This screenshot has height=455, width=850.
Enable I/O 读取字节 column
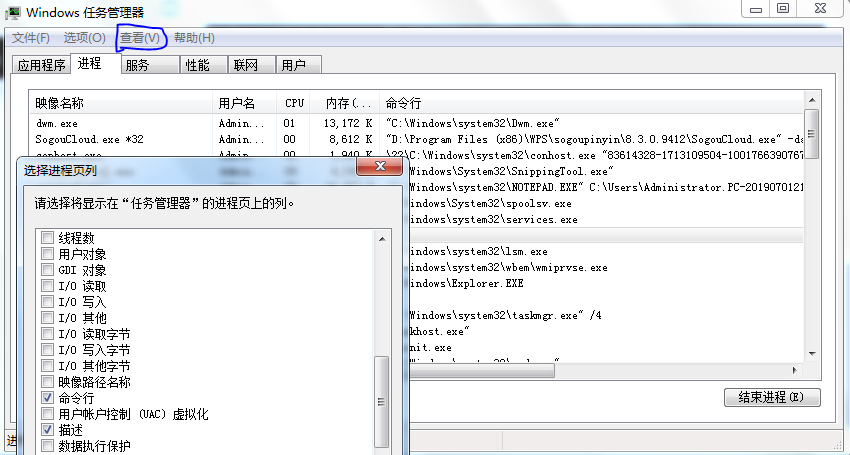pos(48,334)
